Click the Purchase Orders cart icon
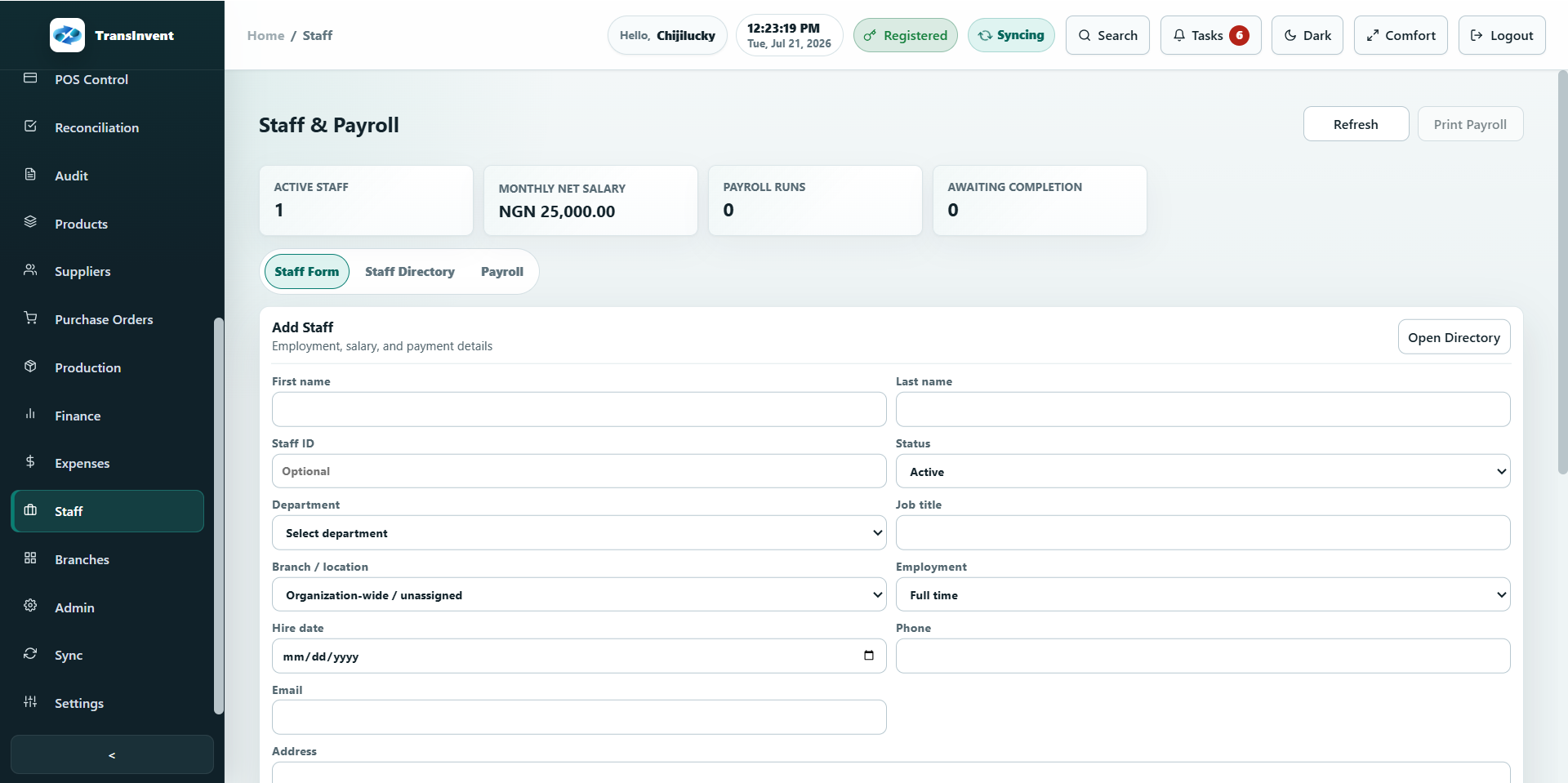The image size is (1568, 783). (x=30, y=318)
